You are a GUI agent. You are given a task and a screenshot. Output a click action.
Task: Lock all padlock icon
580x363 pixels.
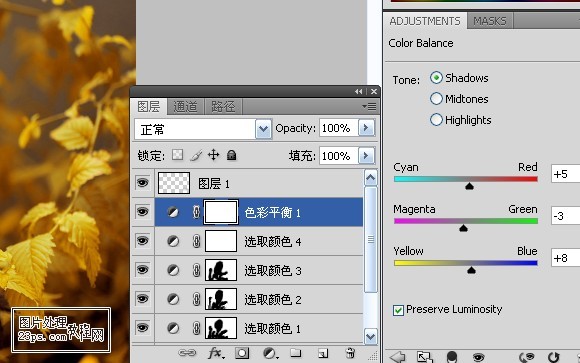[232, 155]
